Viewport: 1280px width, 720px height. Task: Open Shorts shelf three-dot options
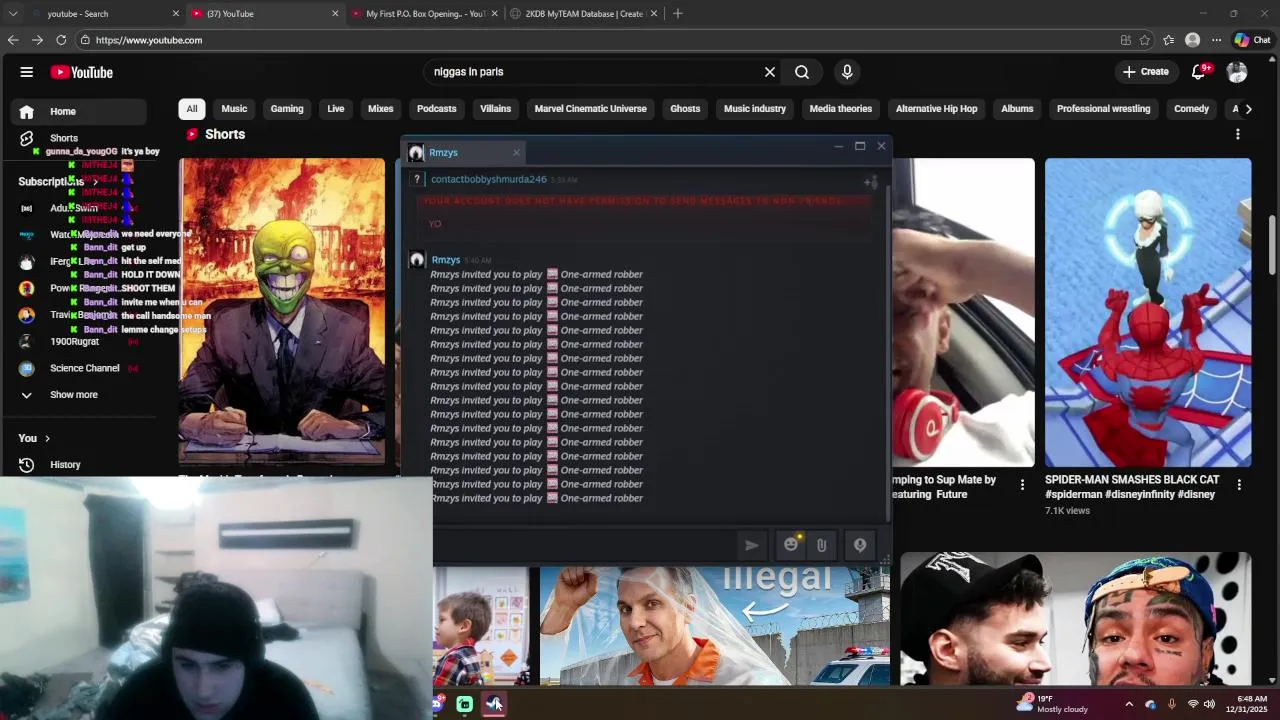[1237, 134]
